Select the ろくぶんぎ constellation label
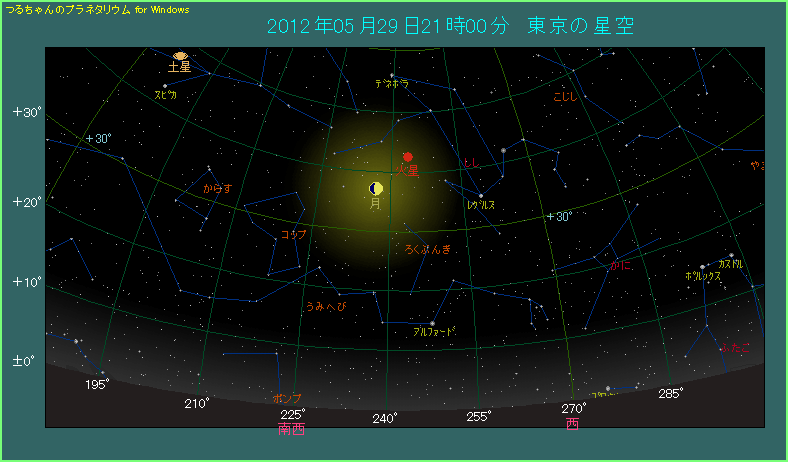This screenshot has height=462, width=788. (x=428, y=249)
